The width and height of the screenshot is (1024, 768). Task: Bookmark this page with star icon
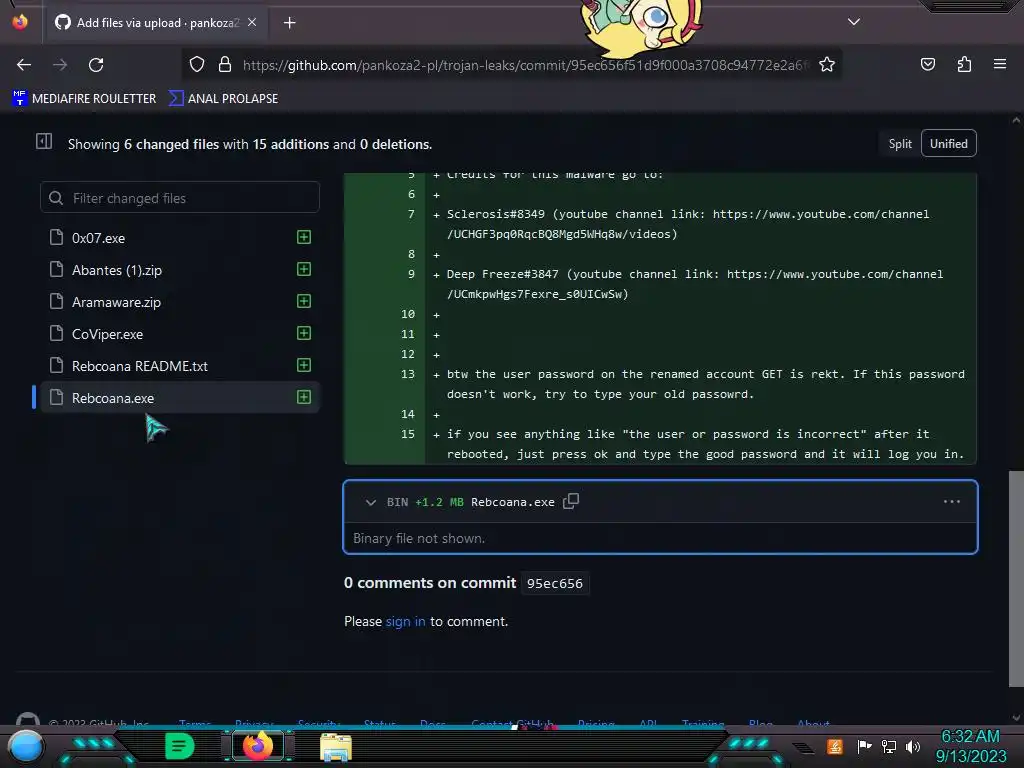tap(827, 65)
